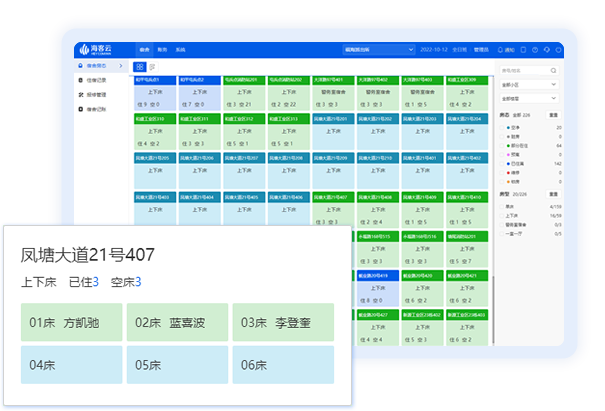Open the customer service headset icon
The width and height of the screenshot is (605, 411).
coord(548,49)
